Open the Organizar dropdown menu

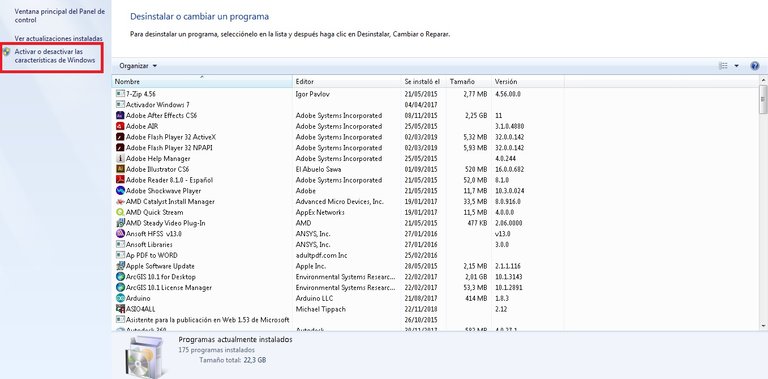click(x=138, y=66)
